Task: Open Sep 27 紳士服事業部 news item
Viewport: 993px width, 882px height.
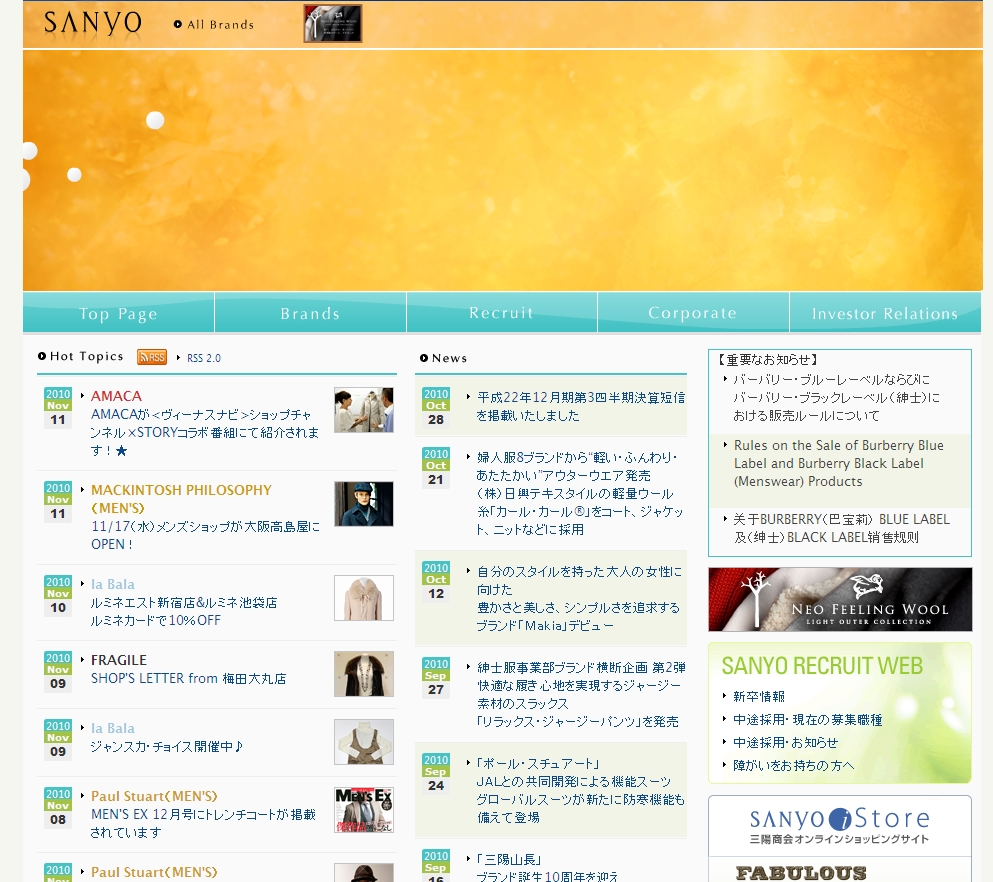Action: pos(581,695)
